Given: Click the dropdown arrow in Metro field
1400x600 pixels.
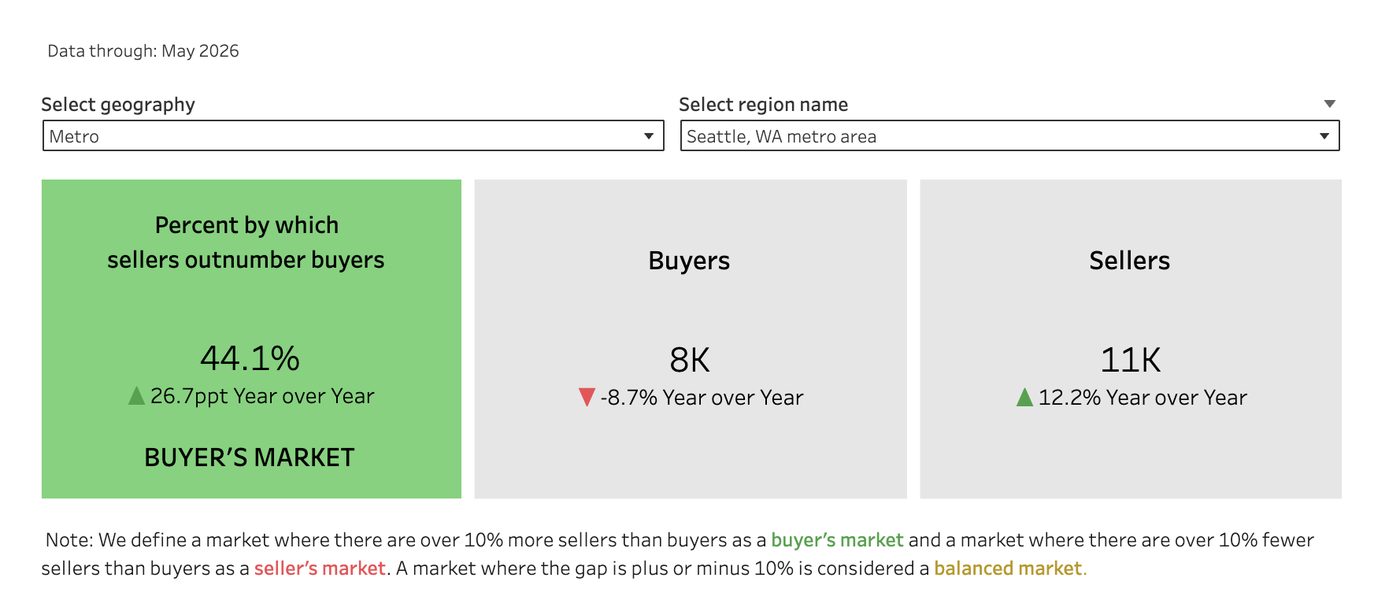Looking at the screenshot, I should (x=648, y=136).
